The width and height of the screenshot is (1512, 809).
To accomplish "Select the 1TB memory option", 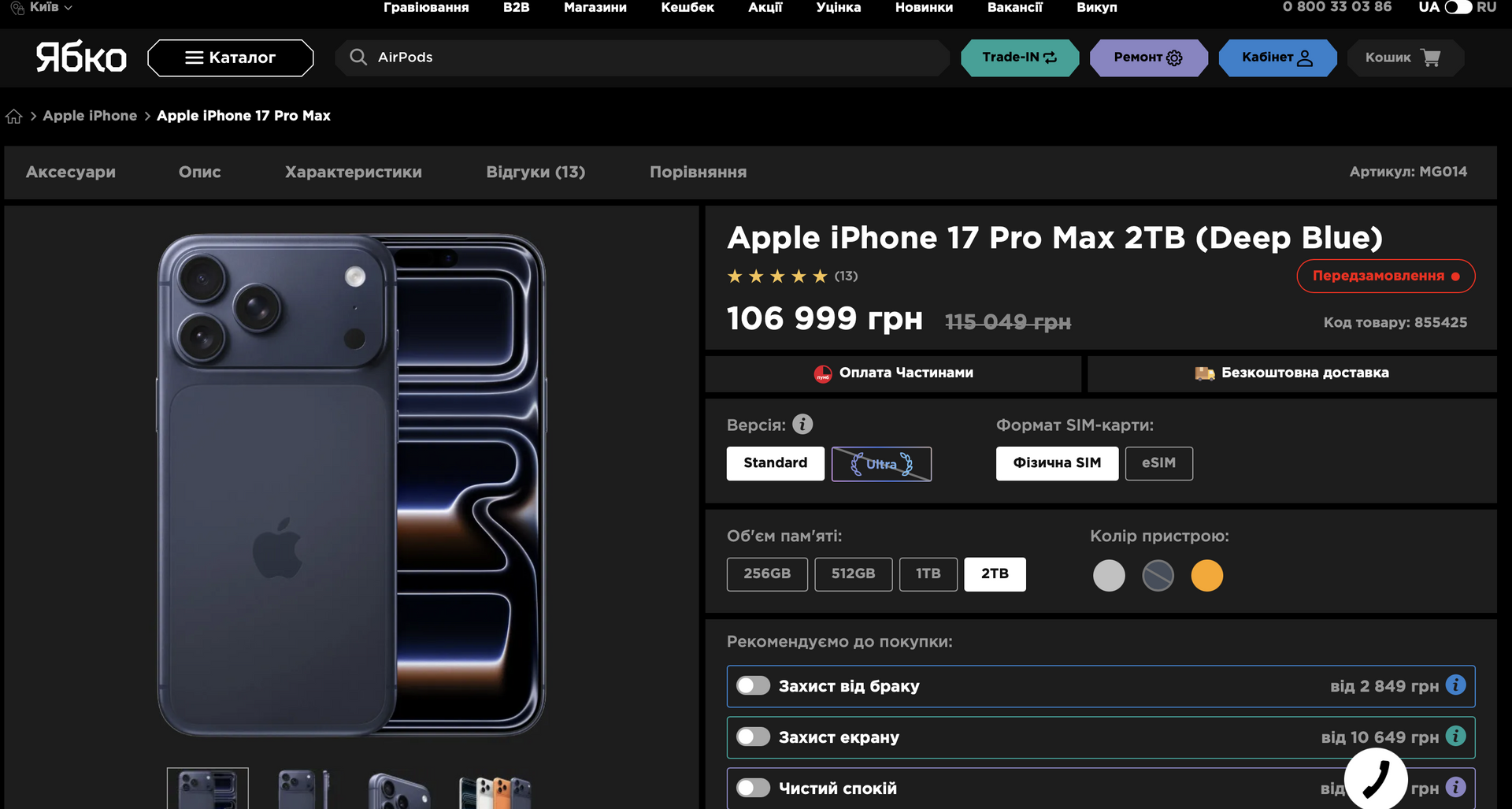I will coord(928,573).
